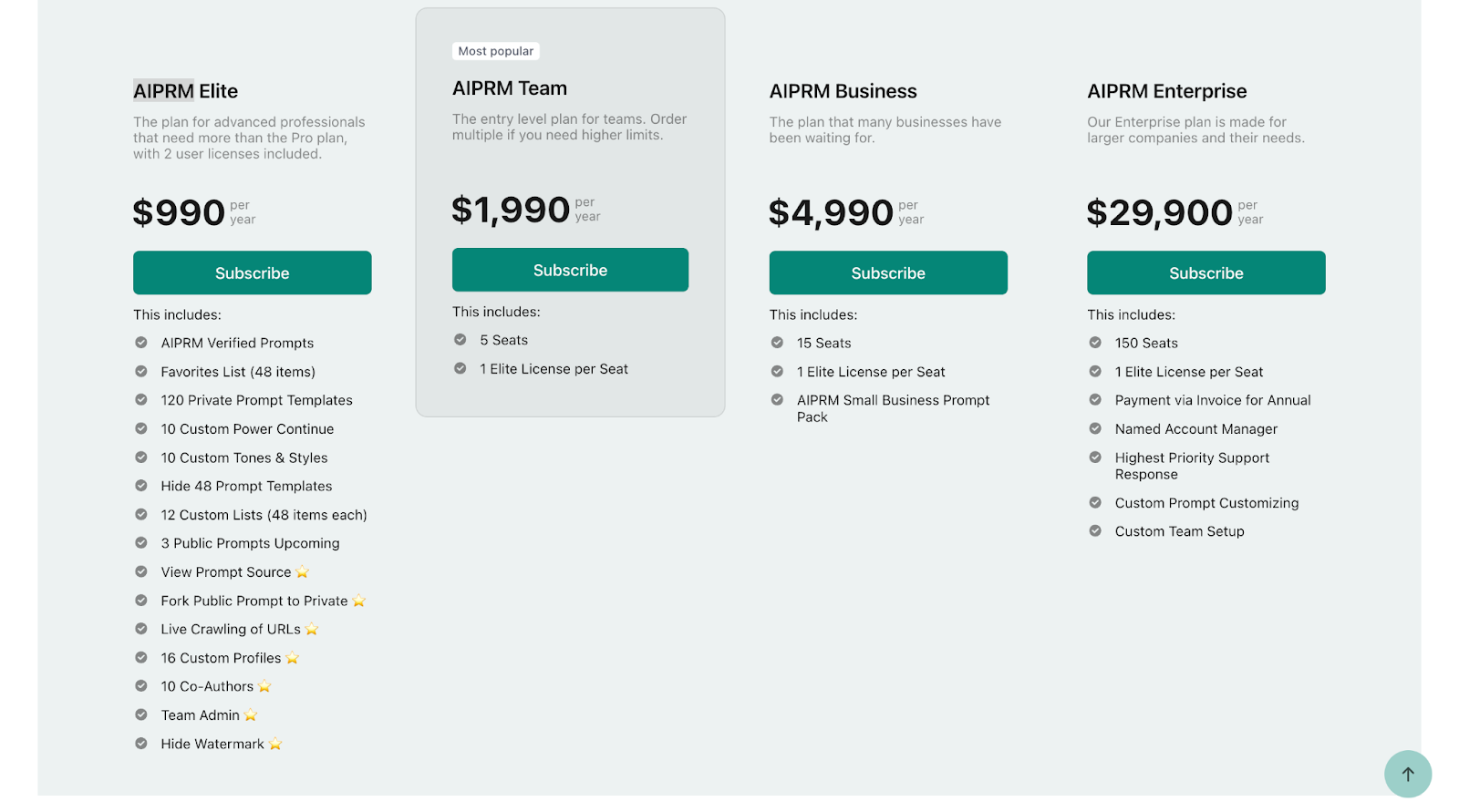The width and height of the screenshot is (1459, 812).
Task: Click star icon after Live Crawling of URLs
Action: (312, 629)
